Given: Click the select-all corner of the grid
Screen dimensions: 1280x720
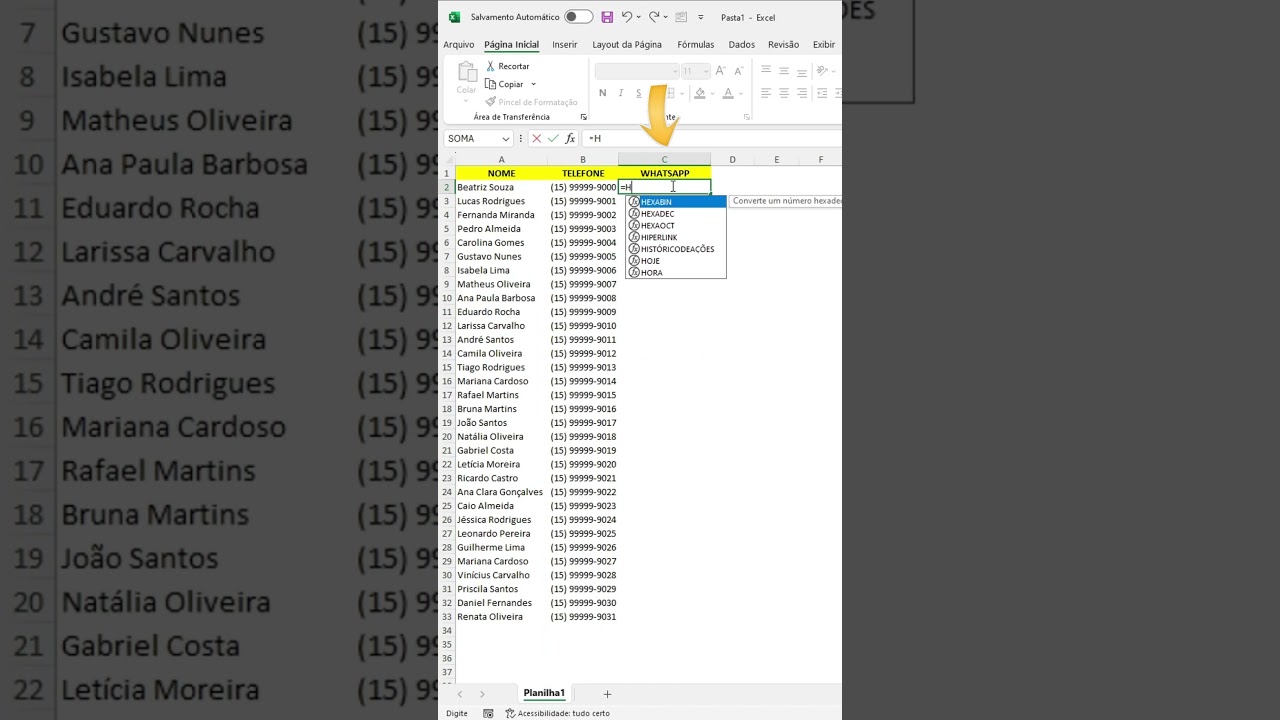Looking at the screenshot, I should pos(448,160).
